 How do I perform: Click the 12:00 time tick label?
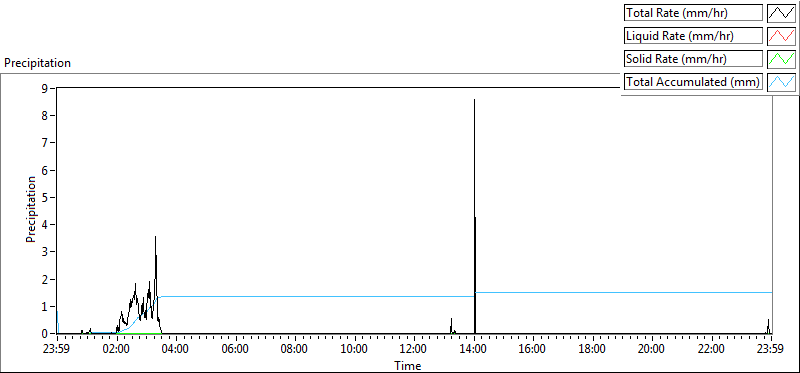tap(414, 350)
